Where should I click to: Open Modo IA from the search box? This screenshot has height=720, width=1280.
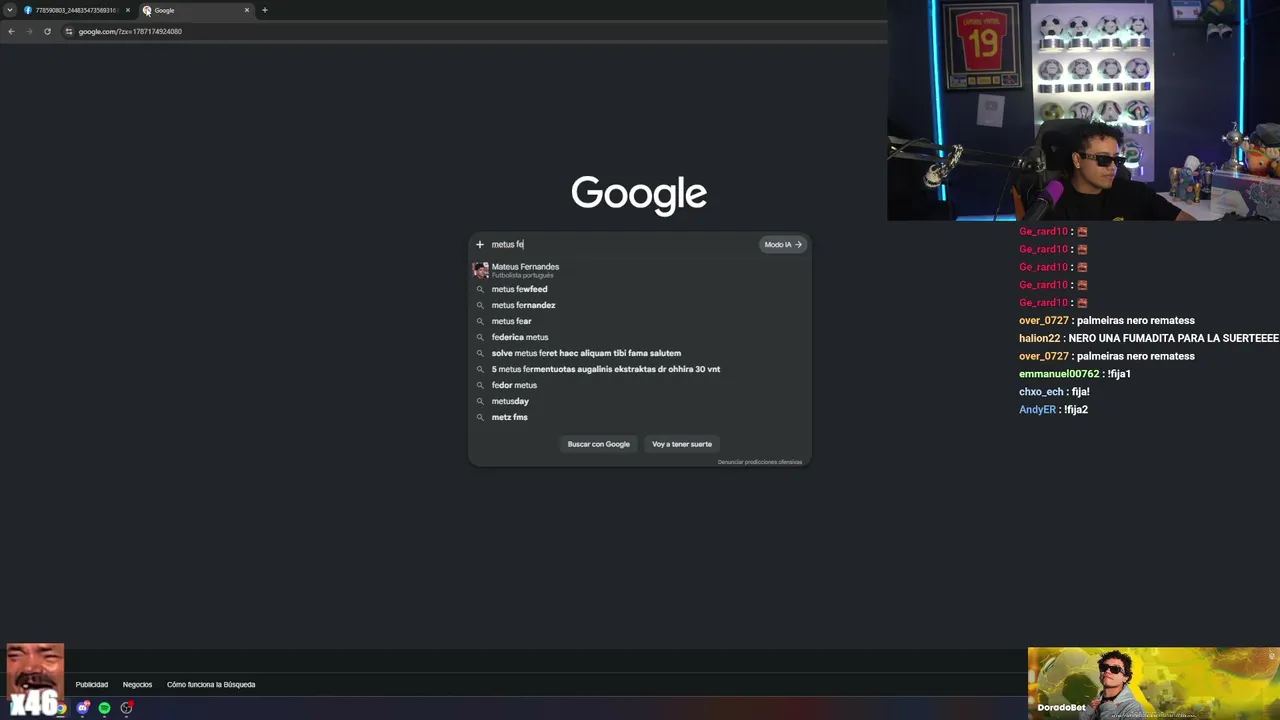click(x=783, y=244)
